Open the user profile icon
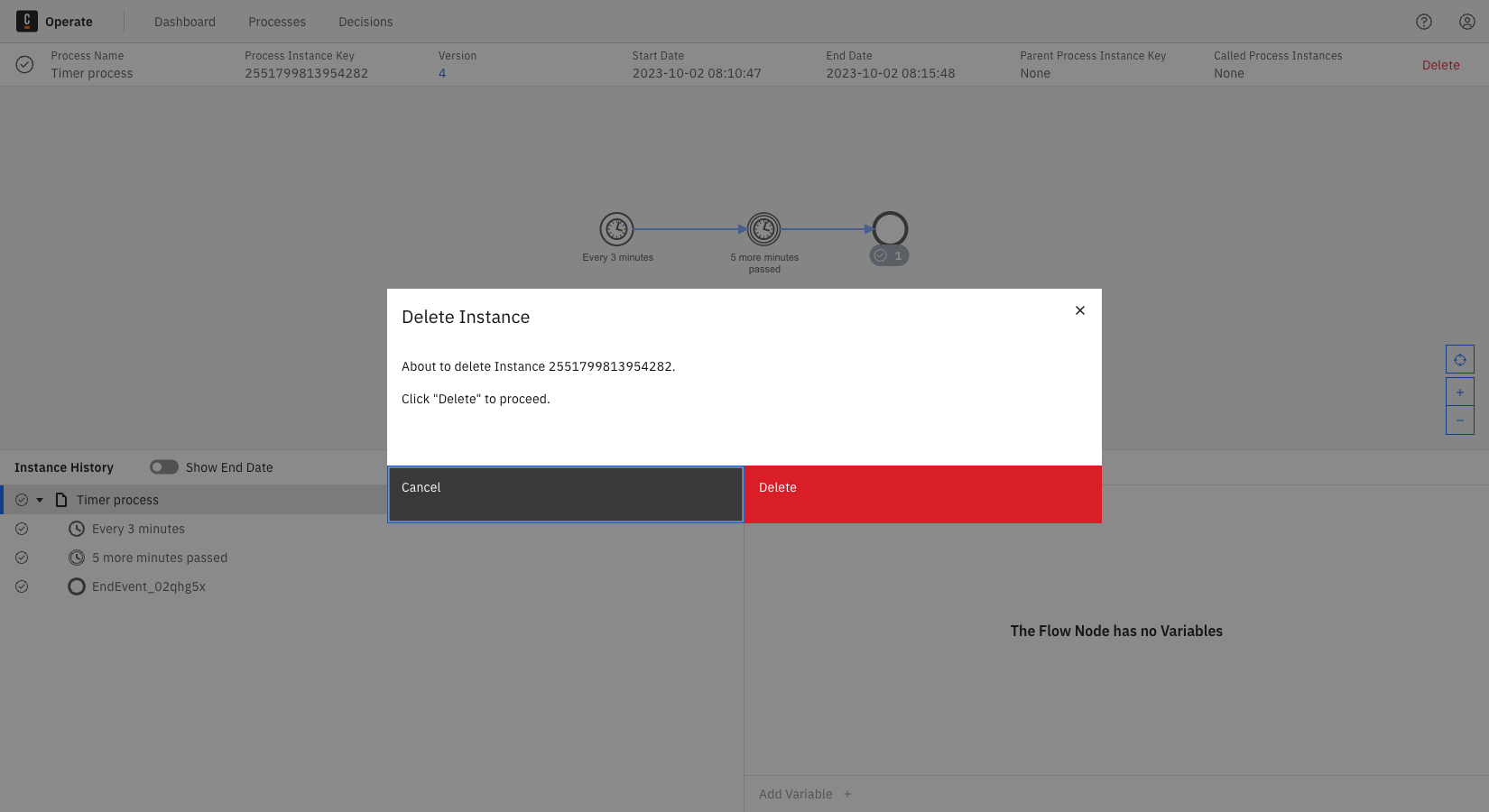The image size is (1489, 812). point(1467,22)
